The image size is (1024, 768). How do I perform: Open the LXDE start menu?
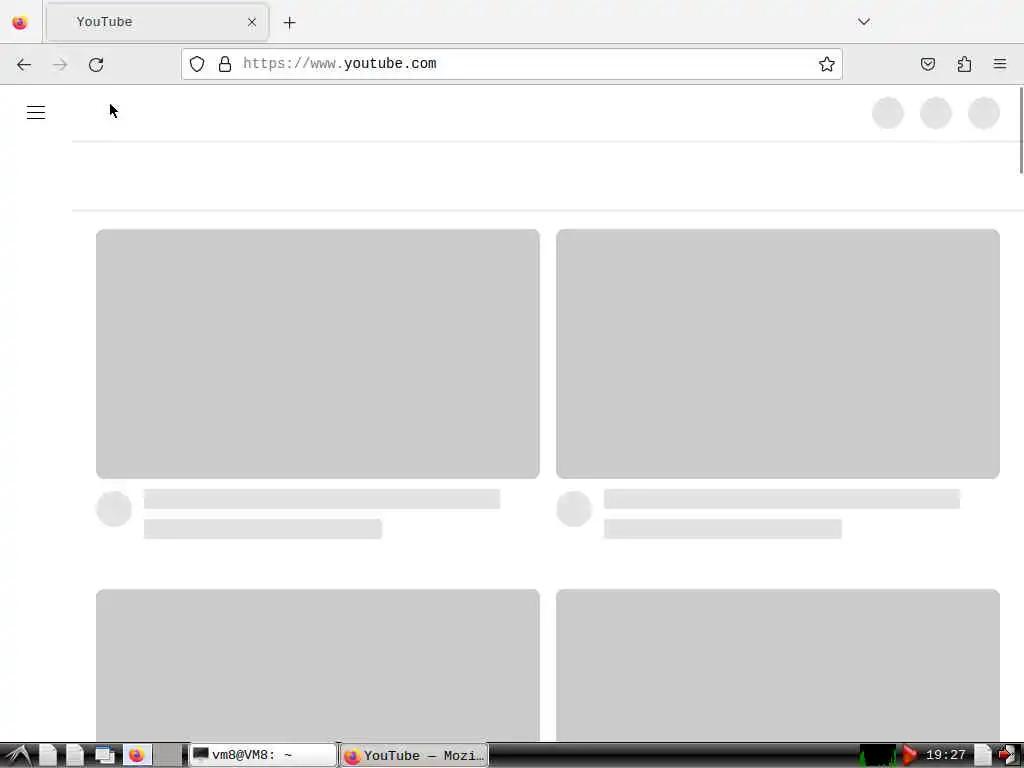[x=18, y=756]
